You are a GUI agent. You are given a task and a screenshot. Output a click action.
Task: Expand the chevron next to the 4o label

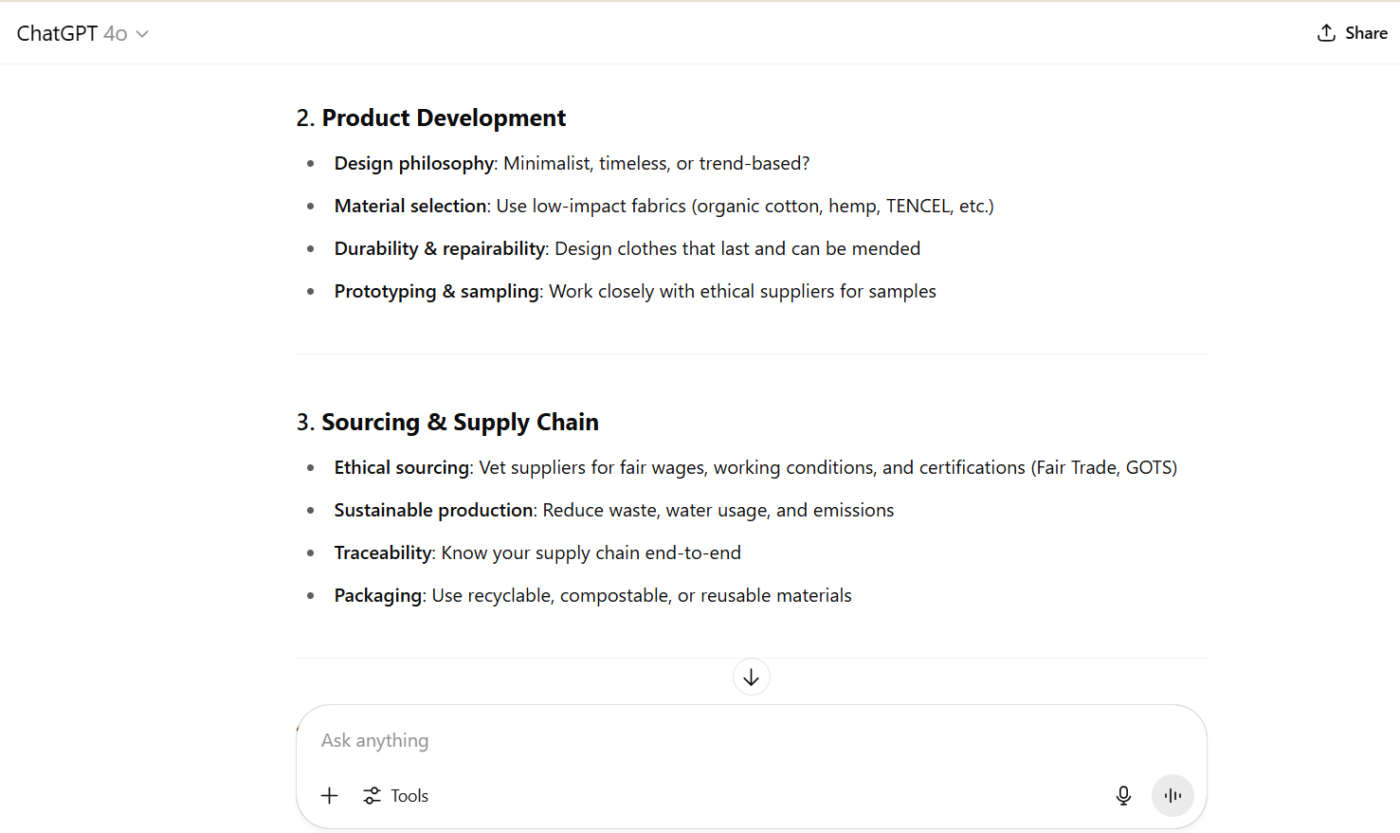point(142,33)
